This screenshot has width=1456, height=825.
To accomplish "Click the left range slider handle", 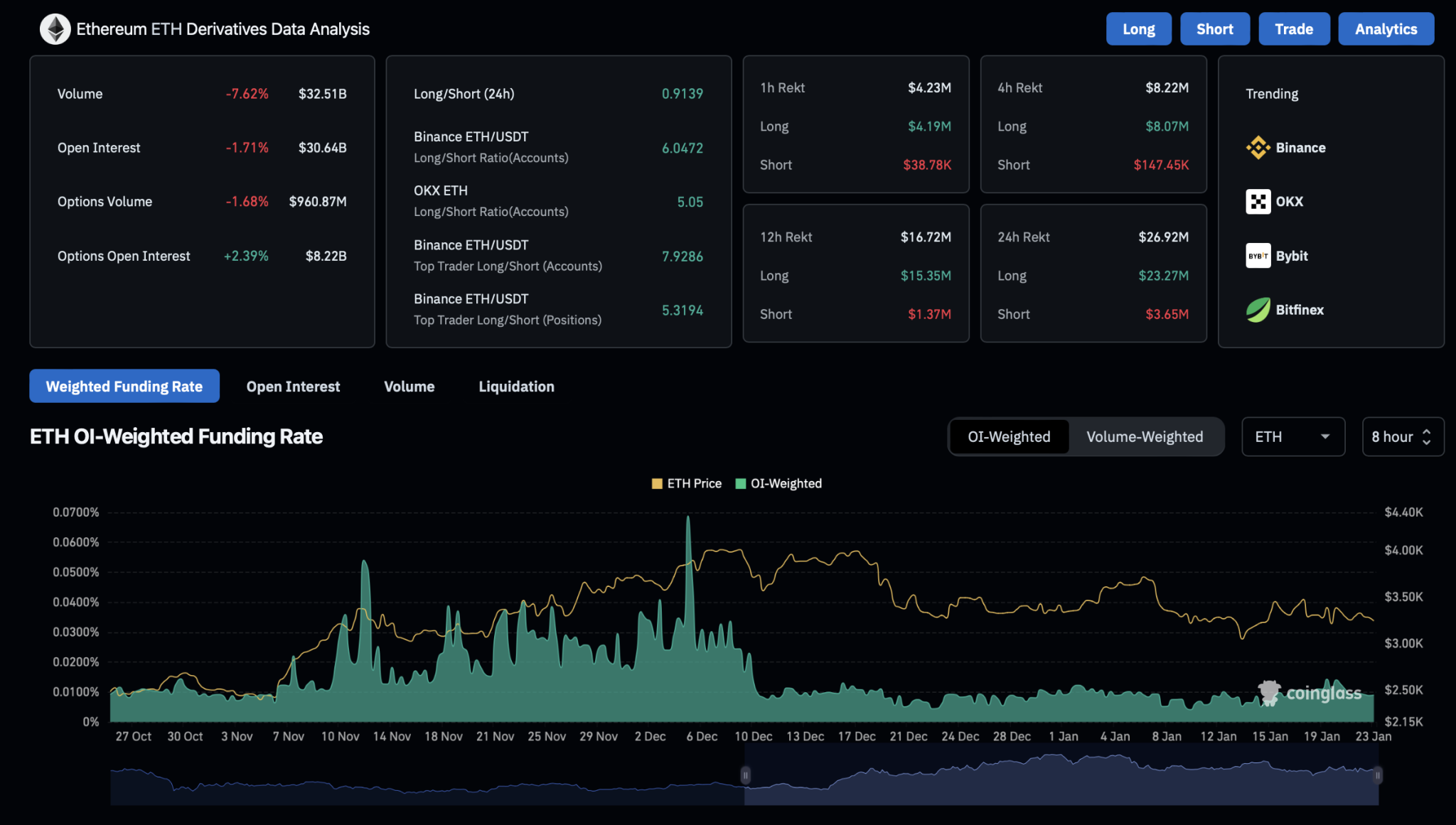I will tap(745, 775).
